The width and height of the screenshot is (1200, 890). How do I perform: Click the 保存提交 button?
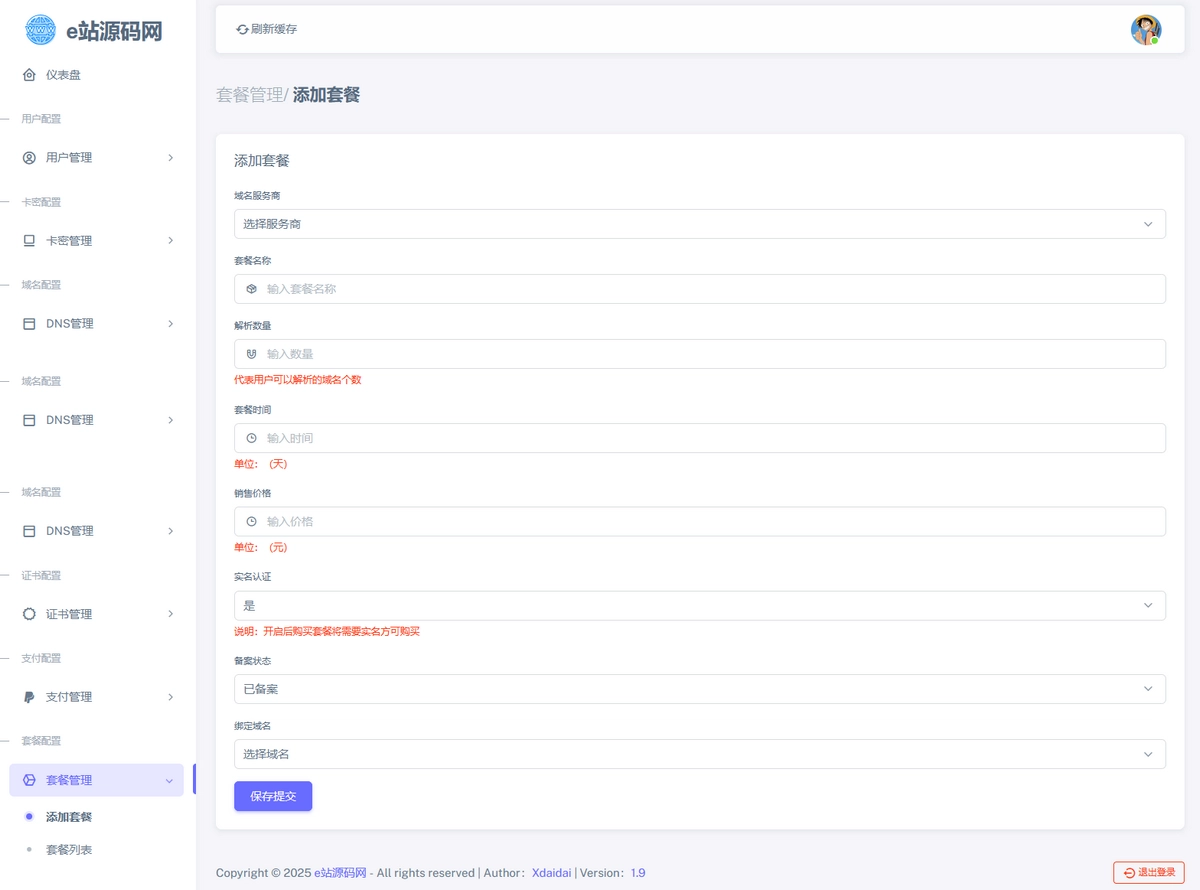point(273,796)
